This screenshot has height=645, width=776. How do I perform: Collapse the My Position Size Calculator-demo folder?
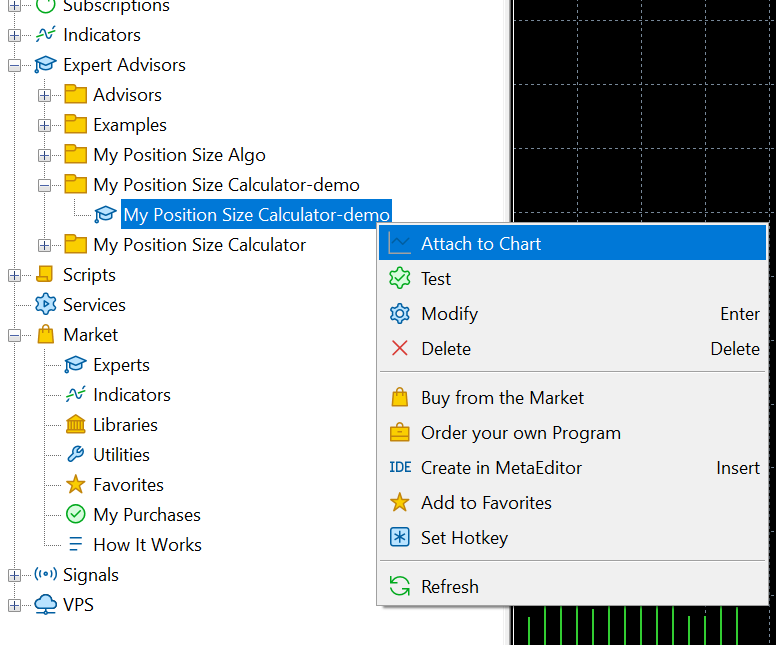tap(45, 186)
